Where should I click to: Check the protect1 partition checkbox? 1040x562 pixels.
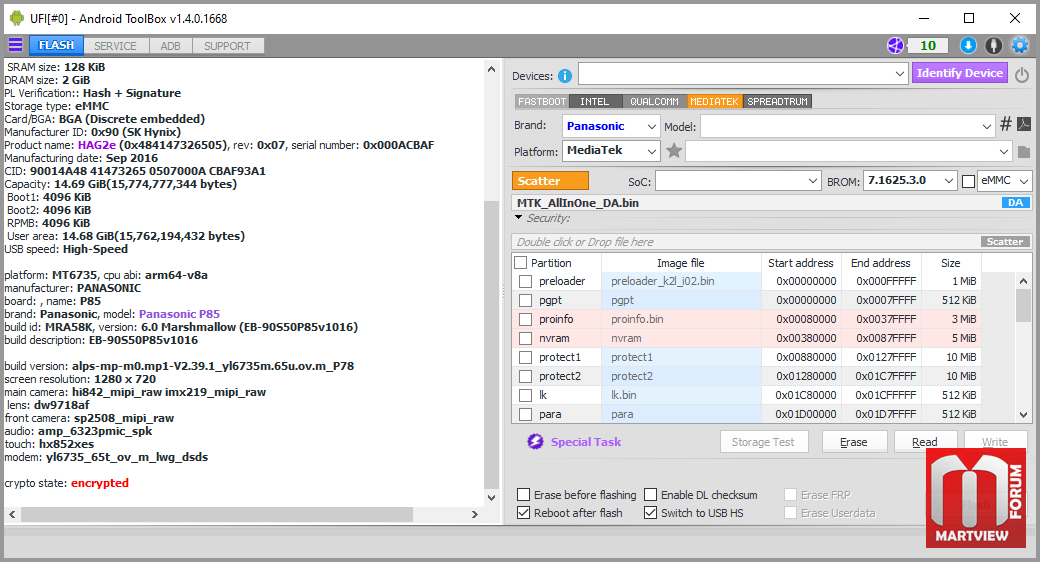(x=525, y=357)
